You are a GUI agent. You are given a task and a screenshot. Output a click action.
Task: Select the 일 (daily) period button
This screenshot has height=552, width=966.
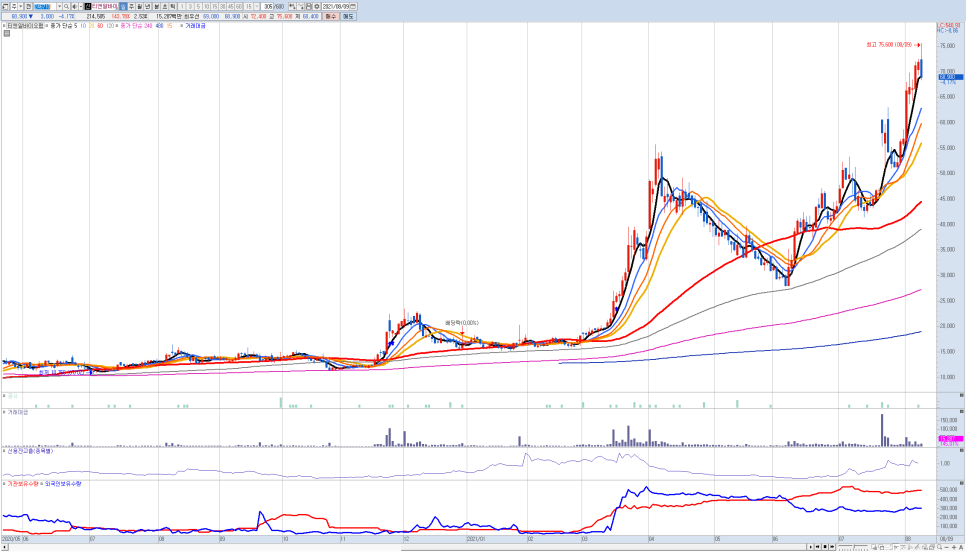click(123, 7)
